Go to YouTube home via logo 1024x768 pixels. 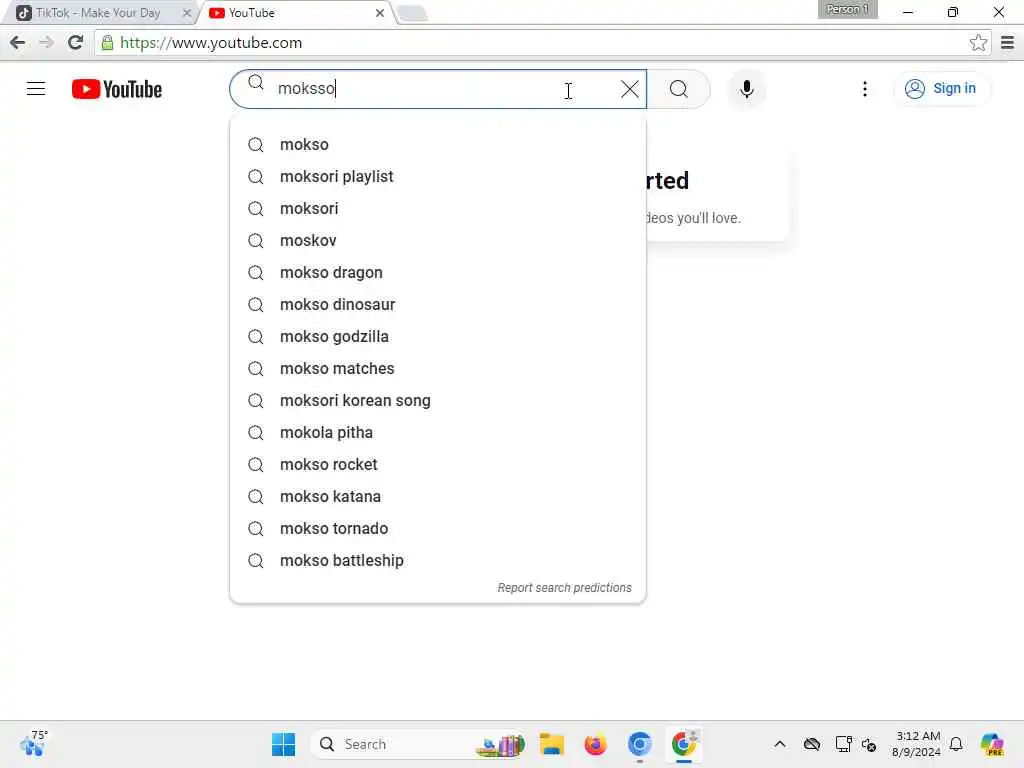click(x=117, y=89)
